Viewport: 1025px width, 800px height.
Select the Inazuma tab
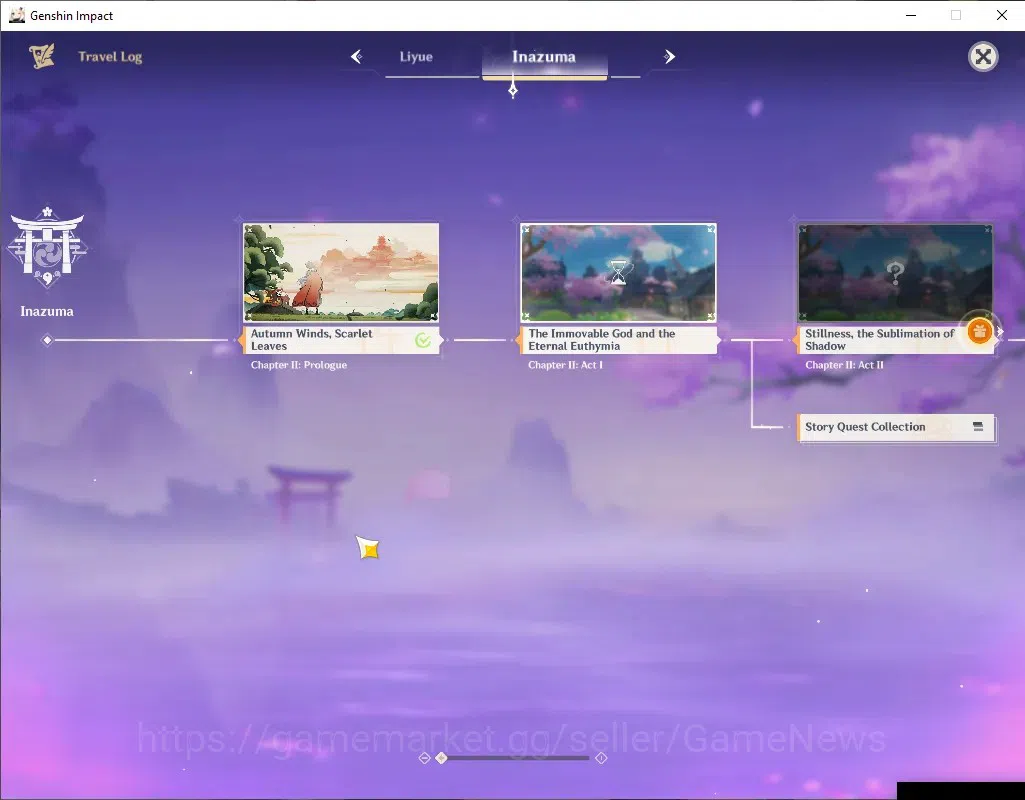tap(544, 57)
